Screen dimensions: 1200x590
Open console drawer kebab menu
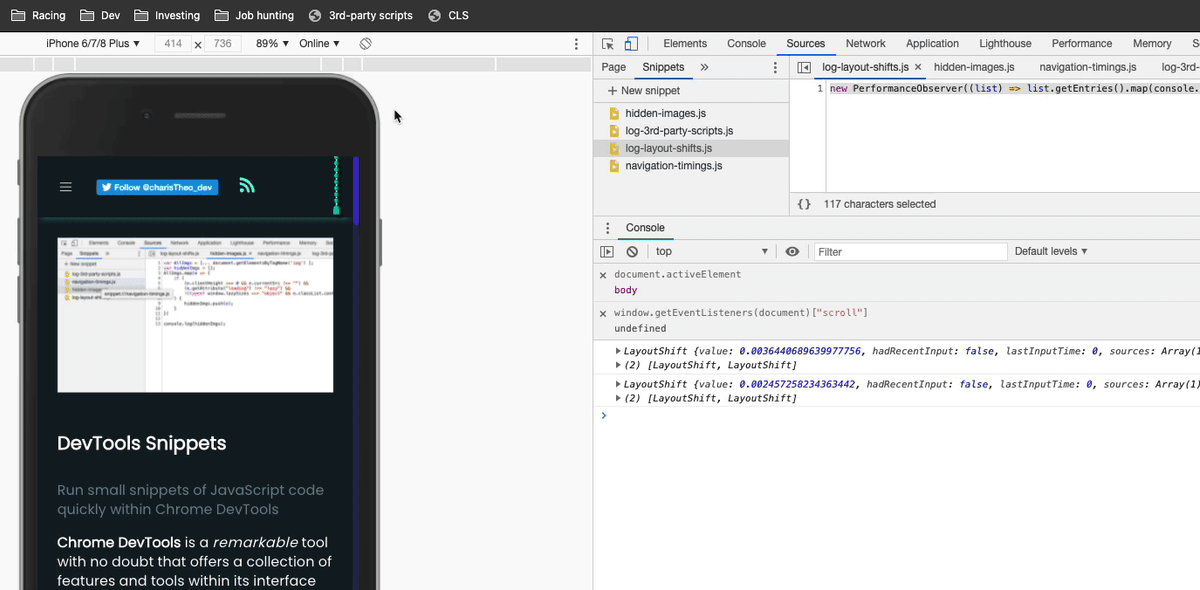pyautogui.click(x=608, y=228)
